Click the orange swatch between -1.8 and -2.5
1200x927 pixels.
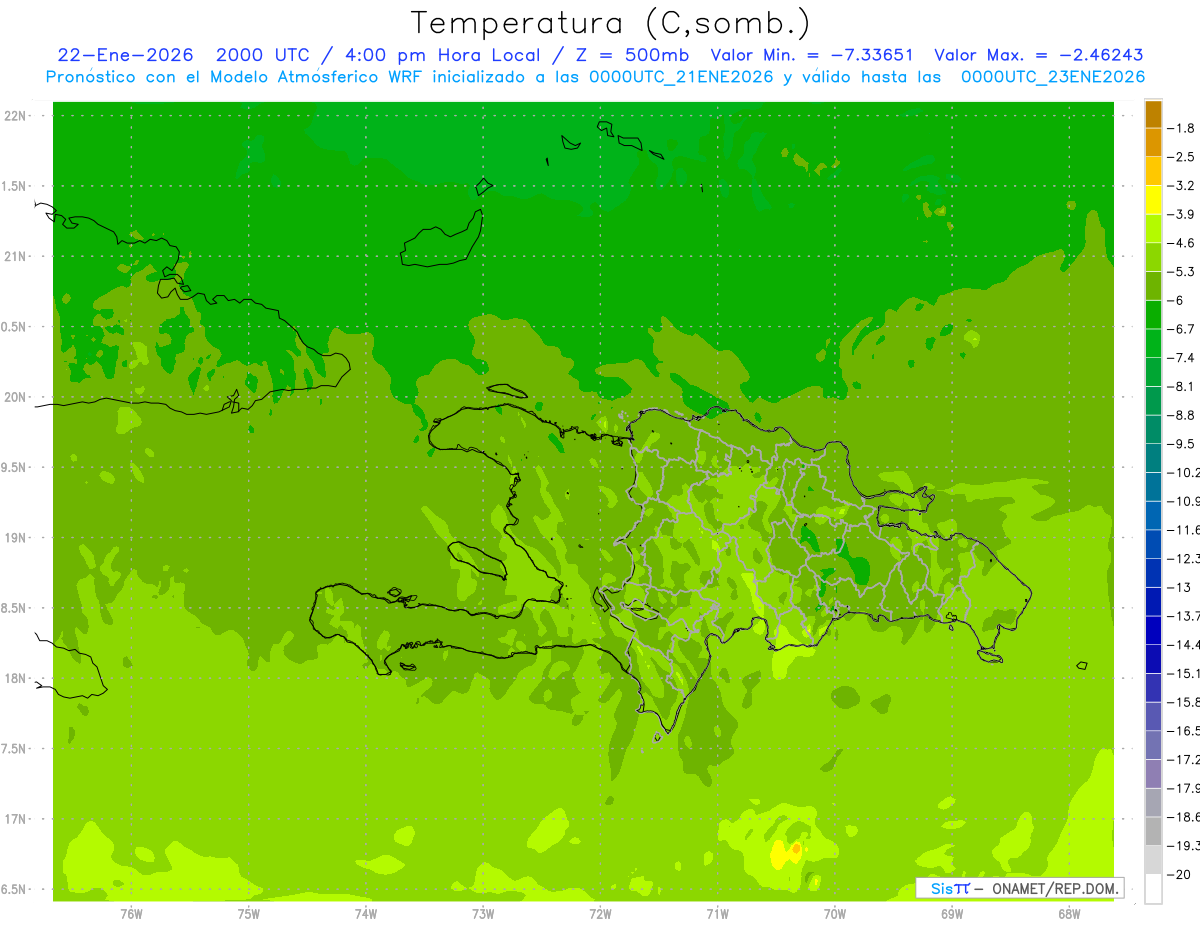coord(1154,143)
